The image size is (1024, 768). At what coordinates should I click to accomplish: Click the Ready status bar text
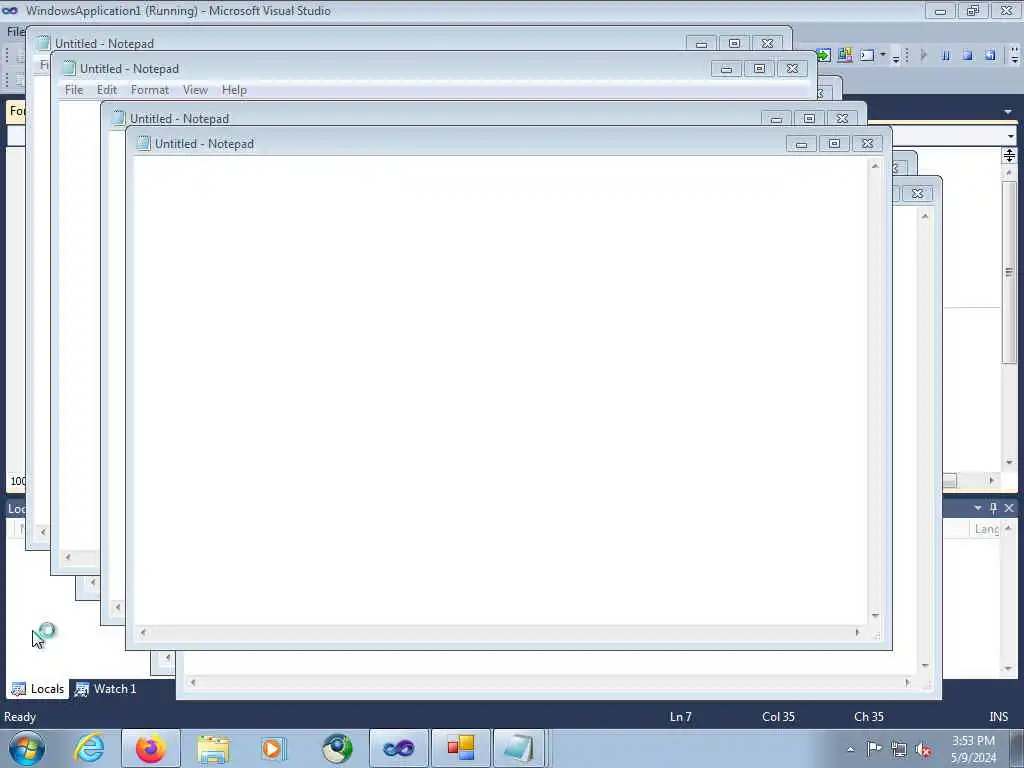click(20, 716)
